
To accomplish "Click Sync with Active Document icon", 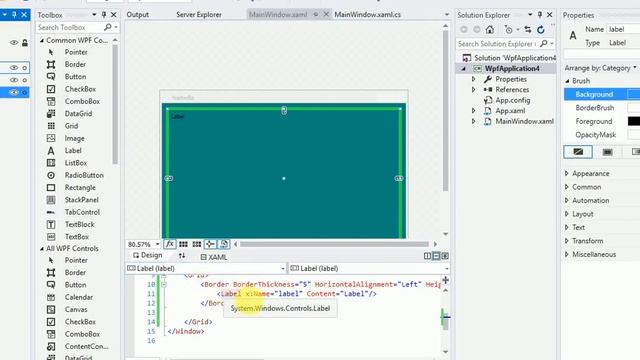I will pyautogui.click(x=528, y=29).
